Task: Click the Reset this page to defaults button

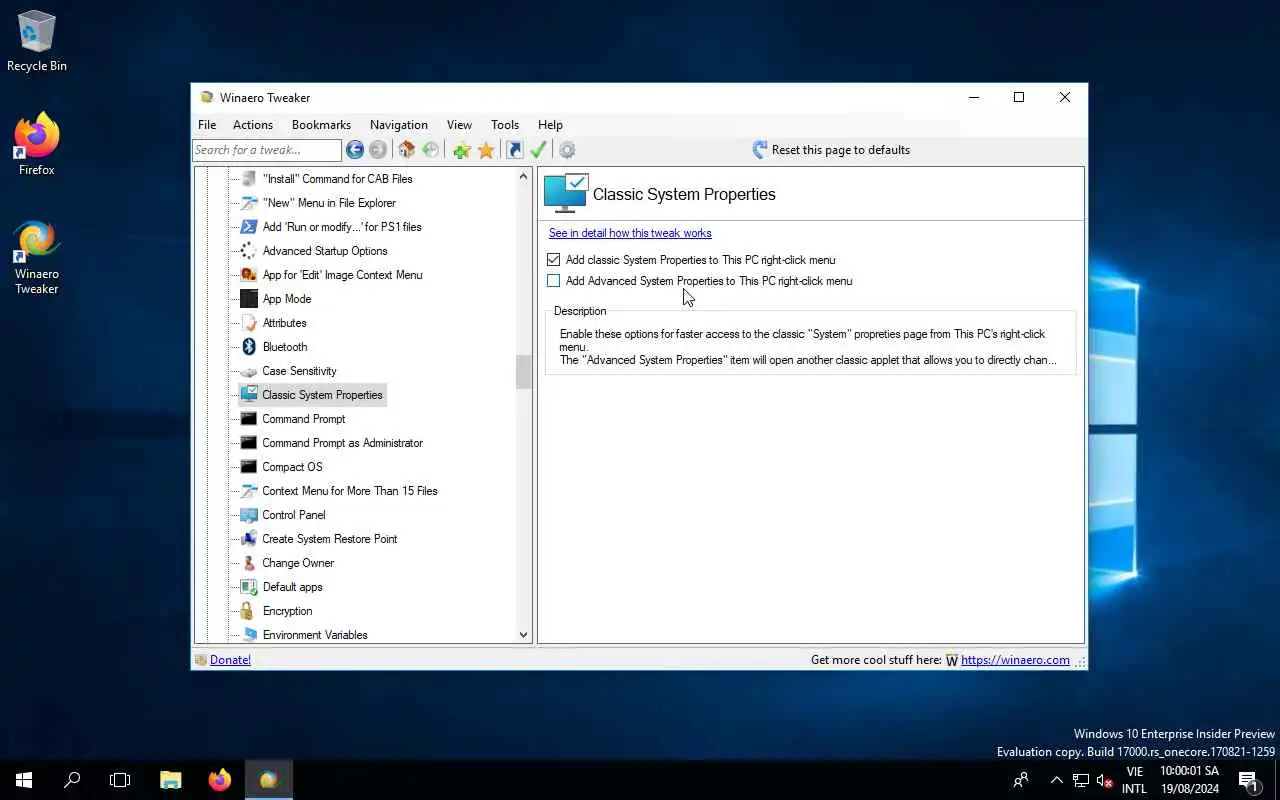Action: [x=830, y=150]
